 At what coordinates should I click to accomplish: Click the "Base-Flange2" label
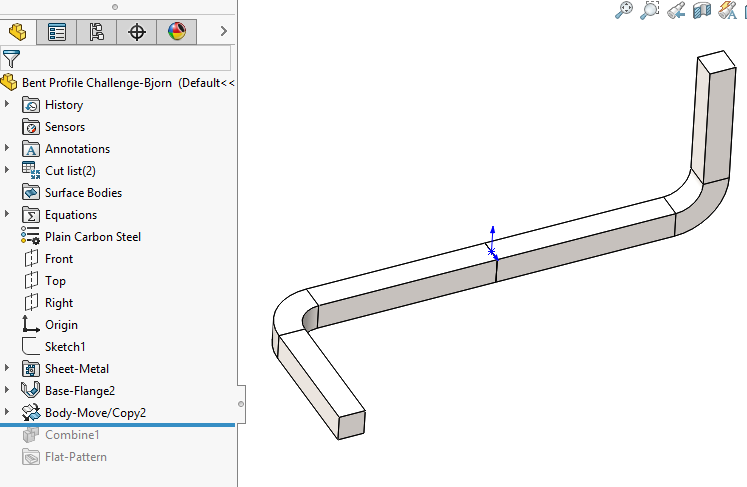click(x=80, y=391)
